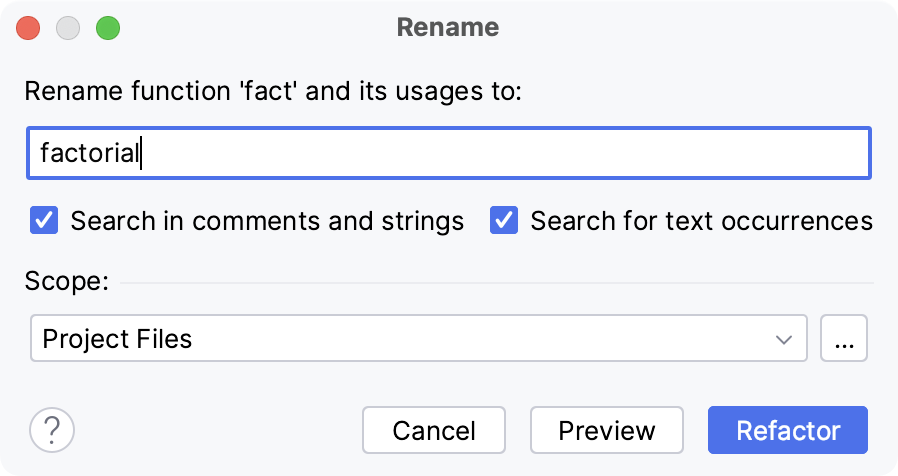Viewport: 898px width, 476px height.
Task: Click the yellow minimize window button
Action: coord(68,28)
